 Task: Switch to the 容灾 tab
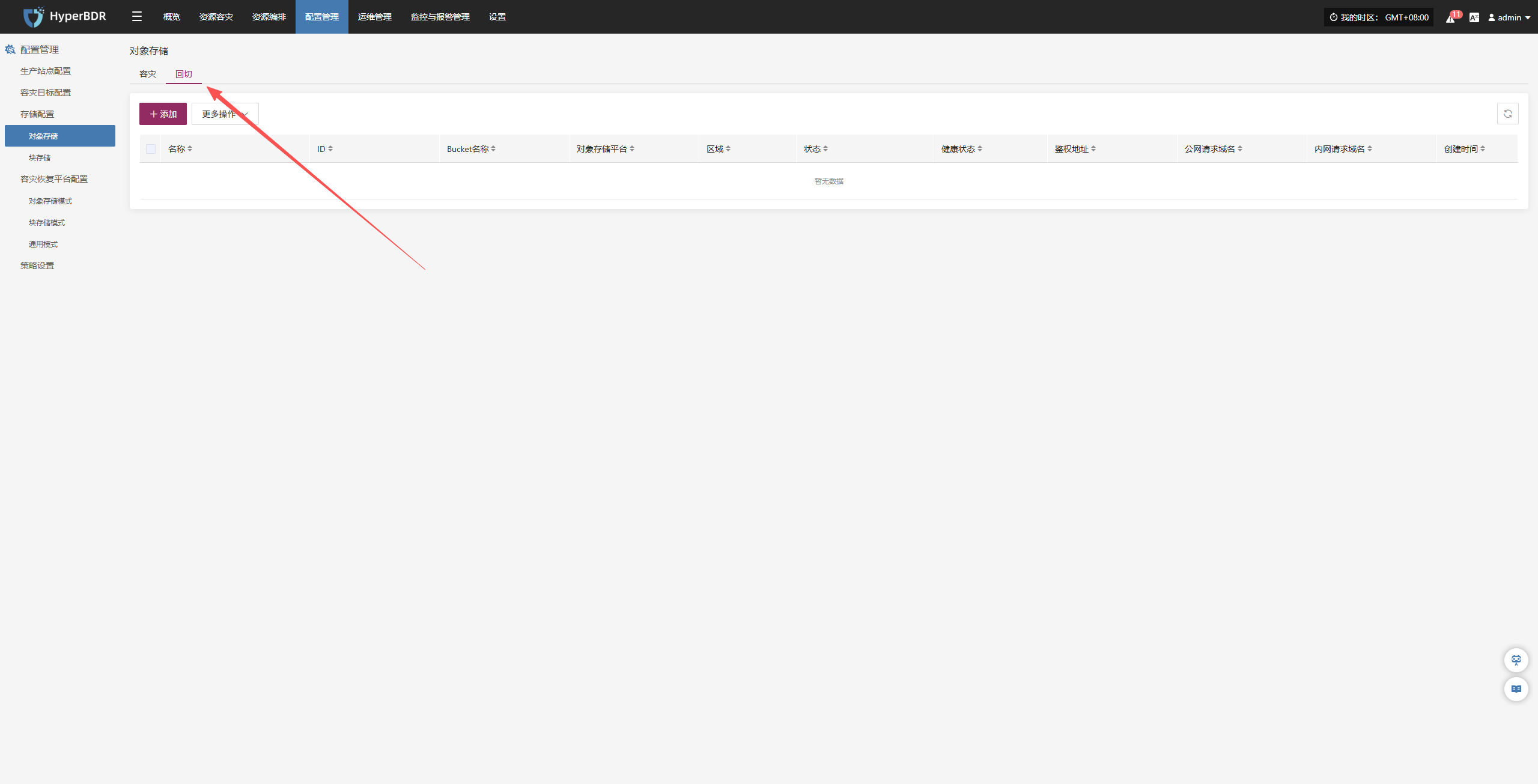[x=147, y=74]
